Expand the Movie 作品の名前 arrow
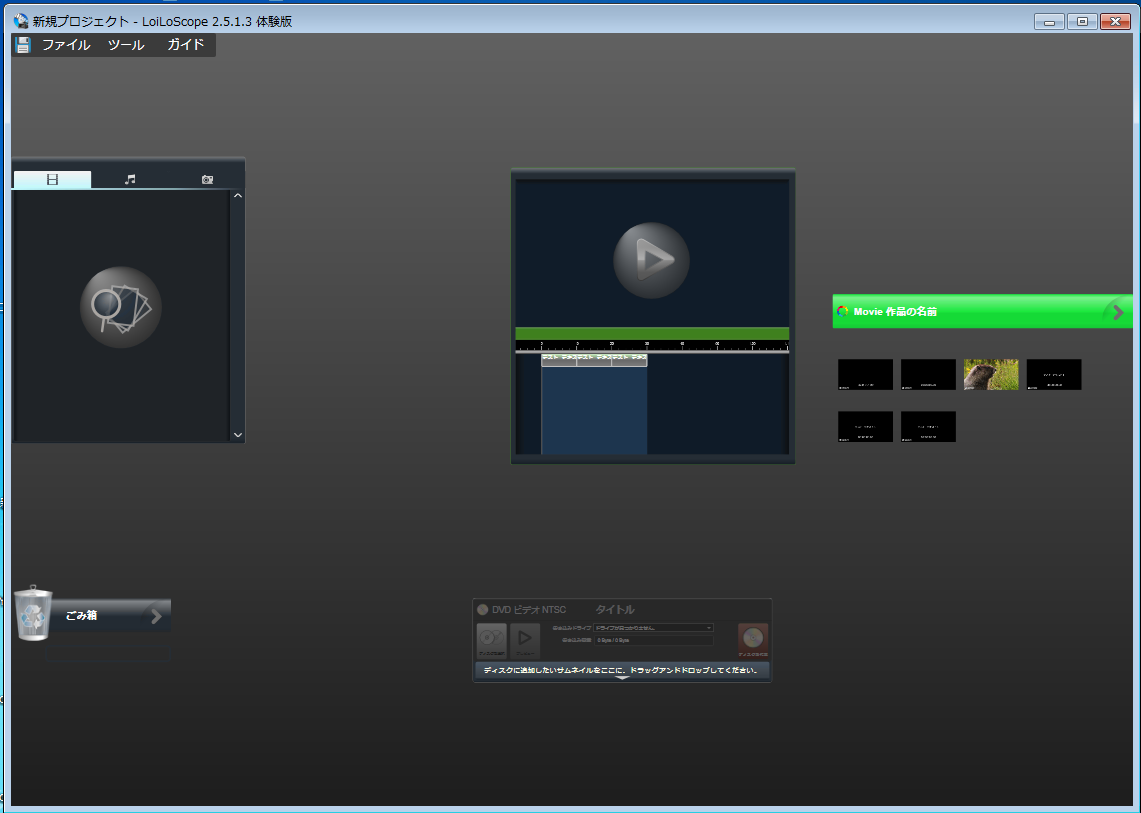Screen dimensions: 1141x813 1117,312
